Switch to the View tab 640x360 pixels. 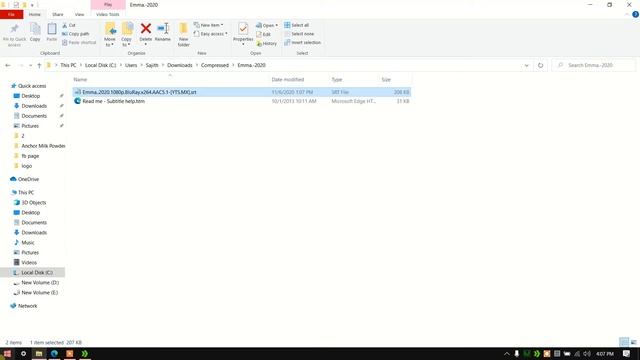pos(79,14)
